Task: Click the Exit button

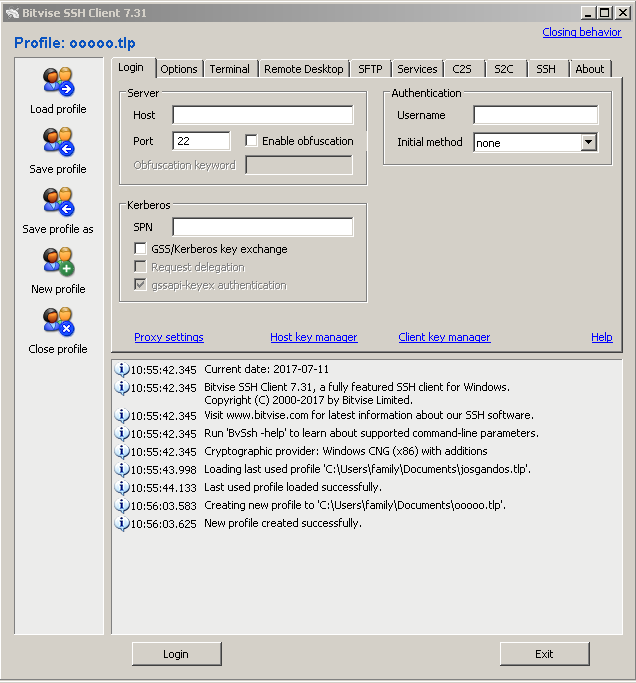Action: click(545, 653)
